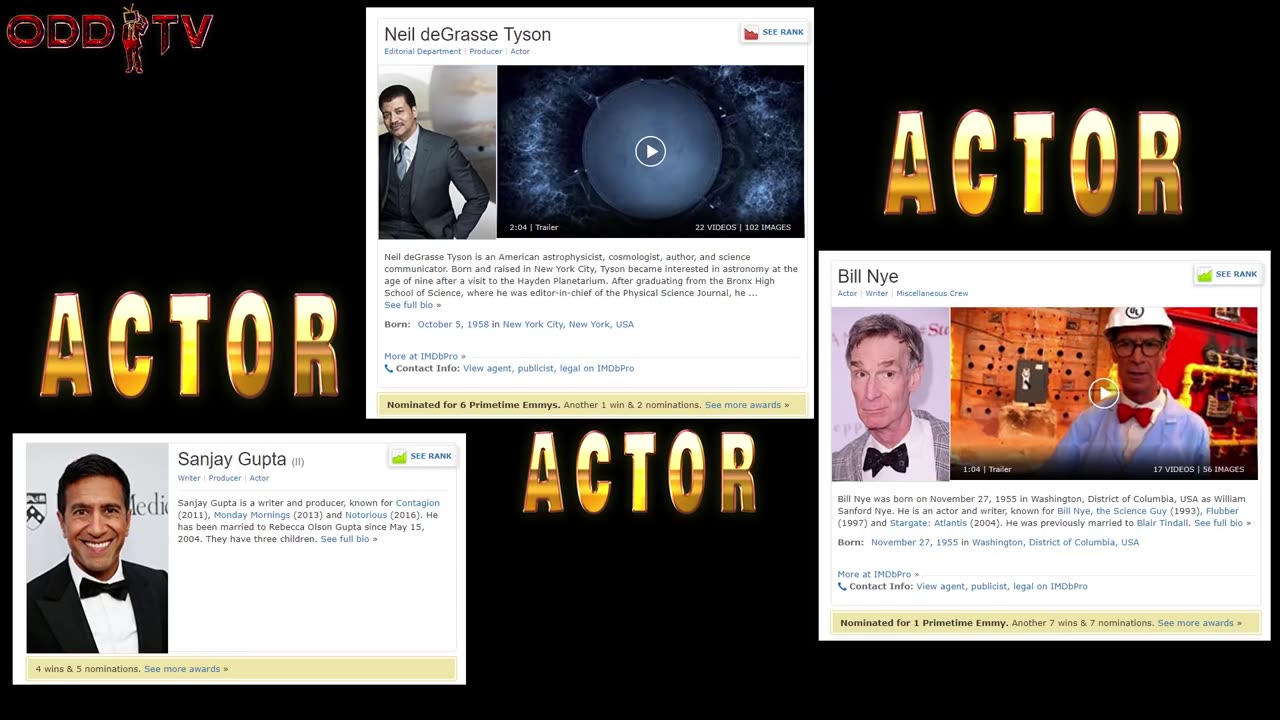The width and height of the screenshot is (1280, 720).
Task: Open Neil deGrasse Tyson portrait photo
Action: [437, 152]
